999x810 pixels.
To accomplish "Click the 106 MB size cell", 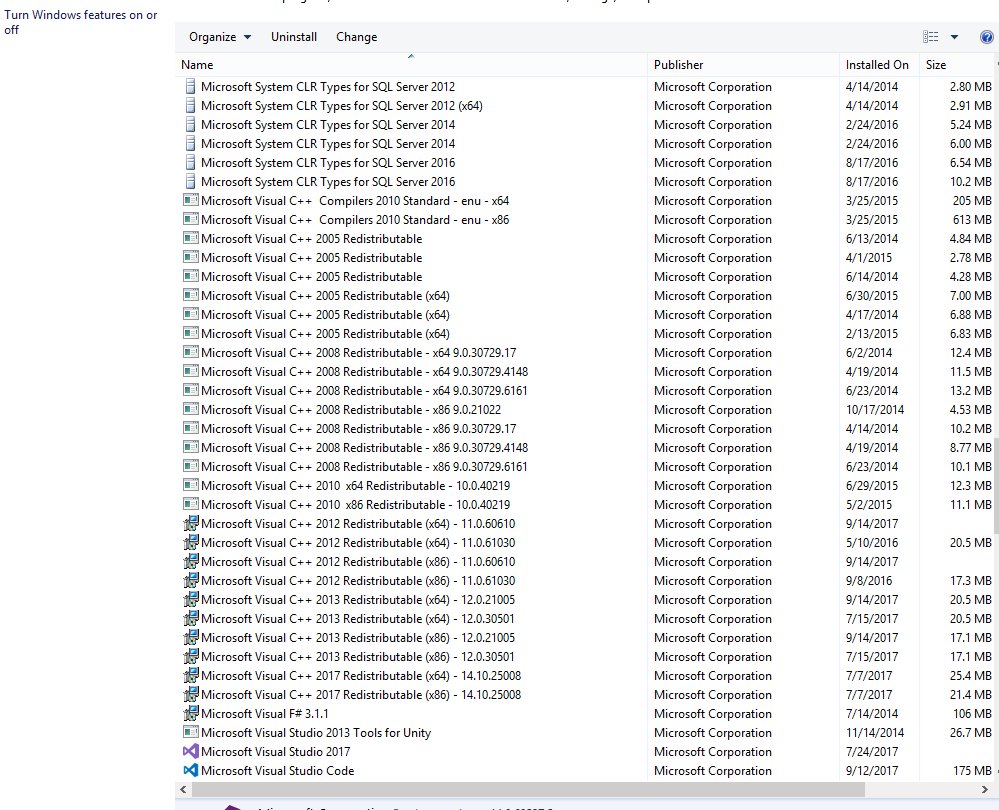I will click(972, 714).
